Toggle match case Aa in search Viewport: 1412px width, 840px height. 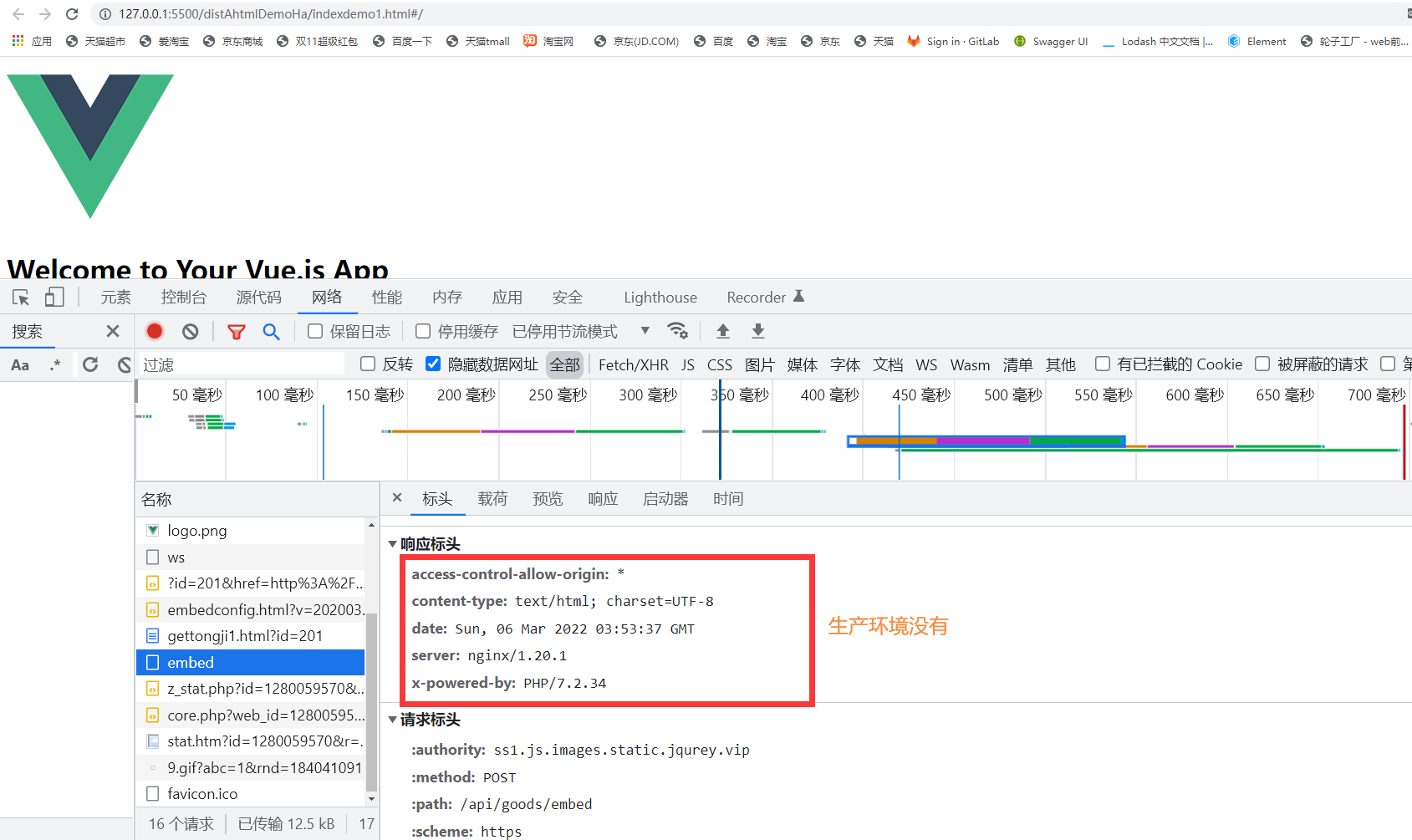20,365
